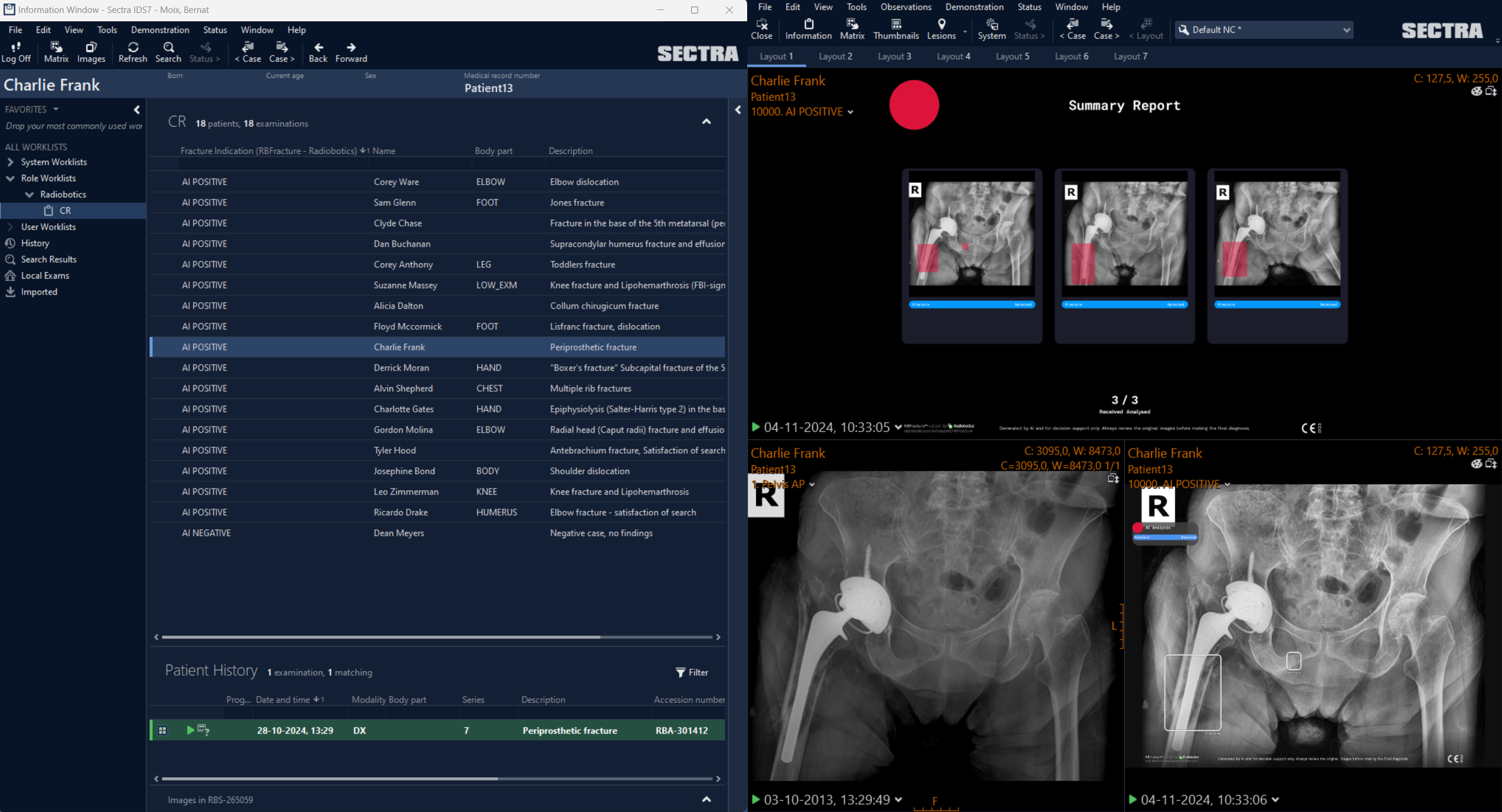Sort by the Body part column header
The height and width of the screenshot is (812, 1502).
493,151
